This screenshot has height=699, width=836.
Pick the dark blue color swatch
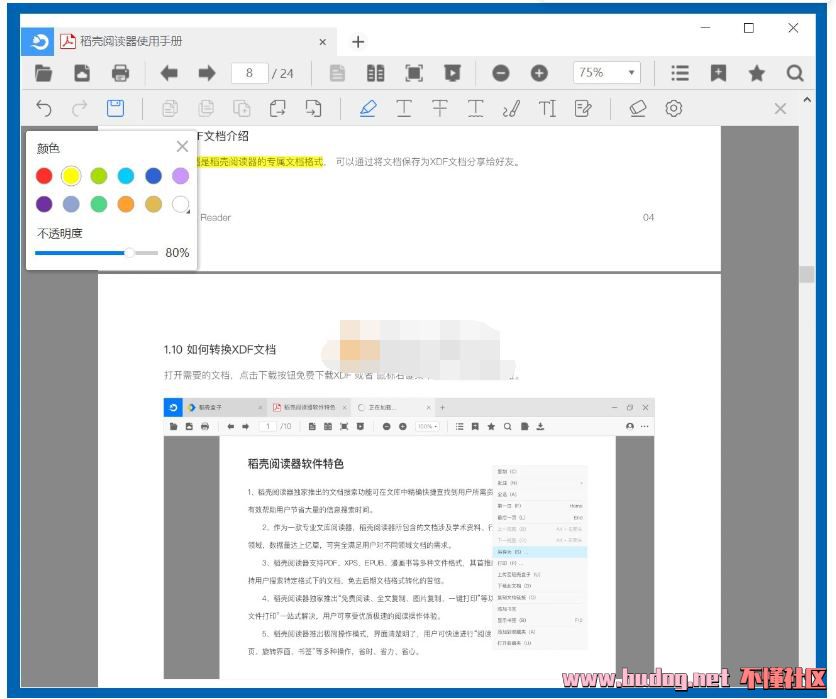tap(154, 175)
